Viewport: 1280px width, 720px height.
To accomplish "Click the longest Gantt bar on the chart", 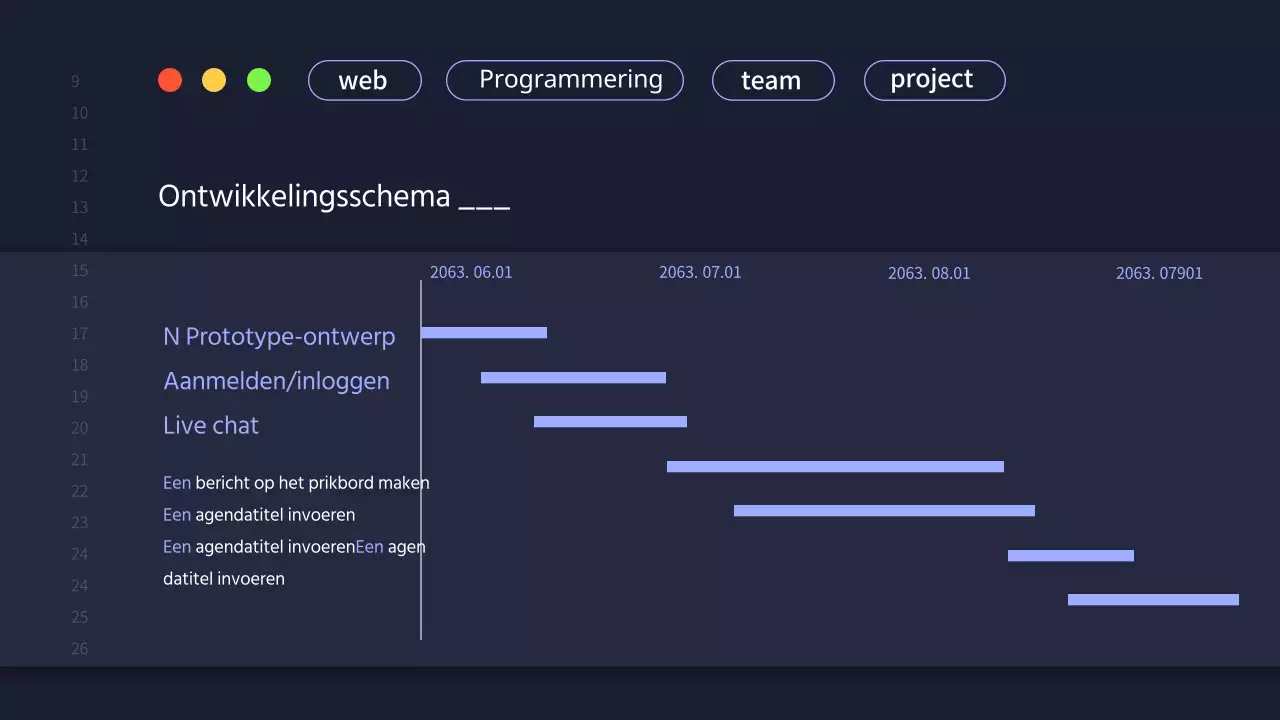I will (x=834, y=466).
